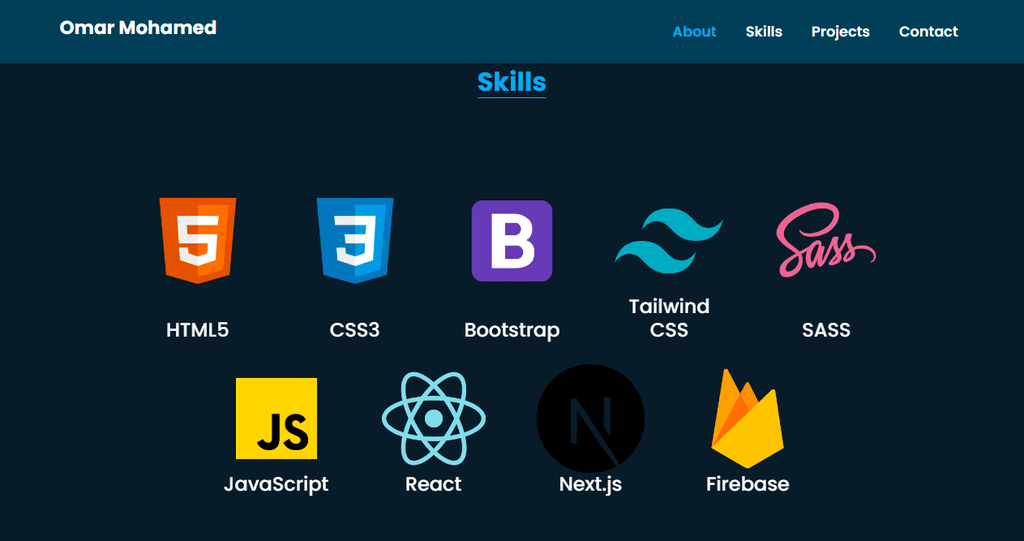Click the black Next.js circle logo

click(x=590, y=418)
